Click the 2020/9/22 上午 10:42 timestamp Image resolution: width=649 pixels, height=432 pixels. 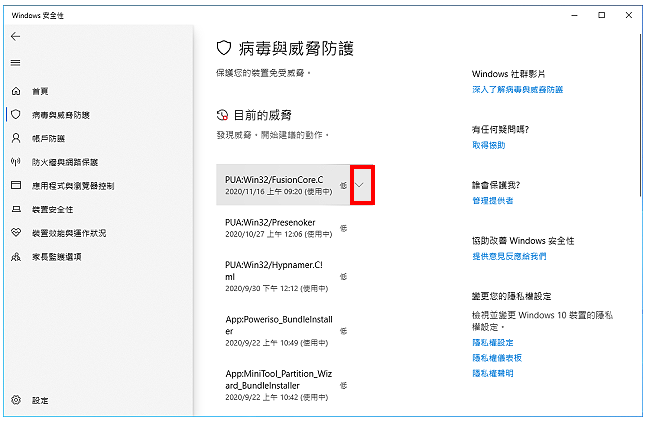point(277,397)
